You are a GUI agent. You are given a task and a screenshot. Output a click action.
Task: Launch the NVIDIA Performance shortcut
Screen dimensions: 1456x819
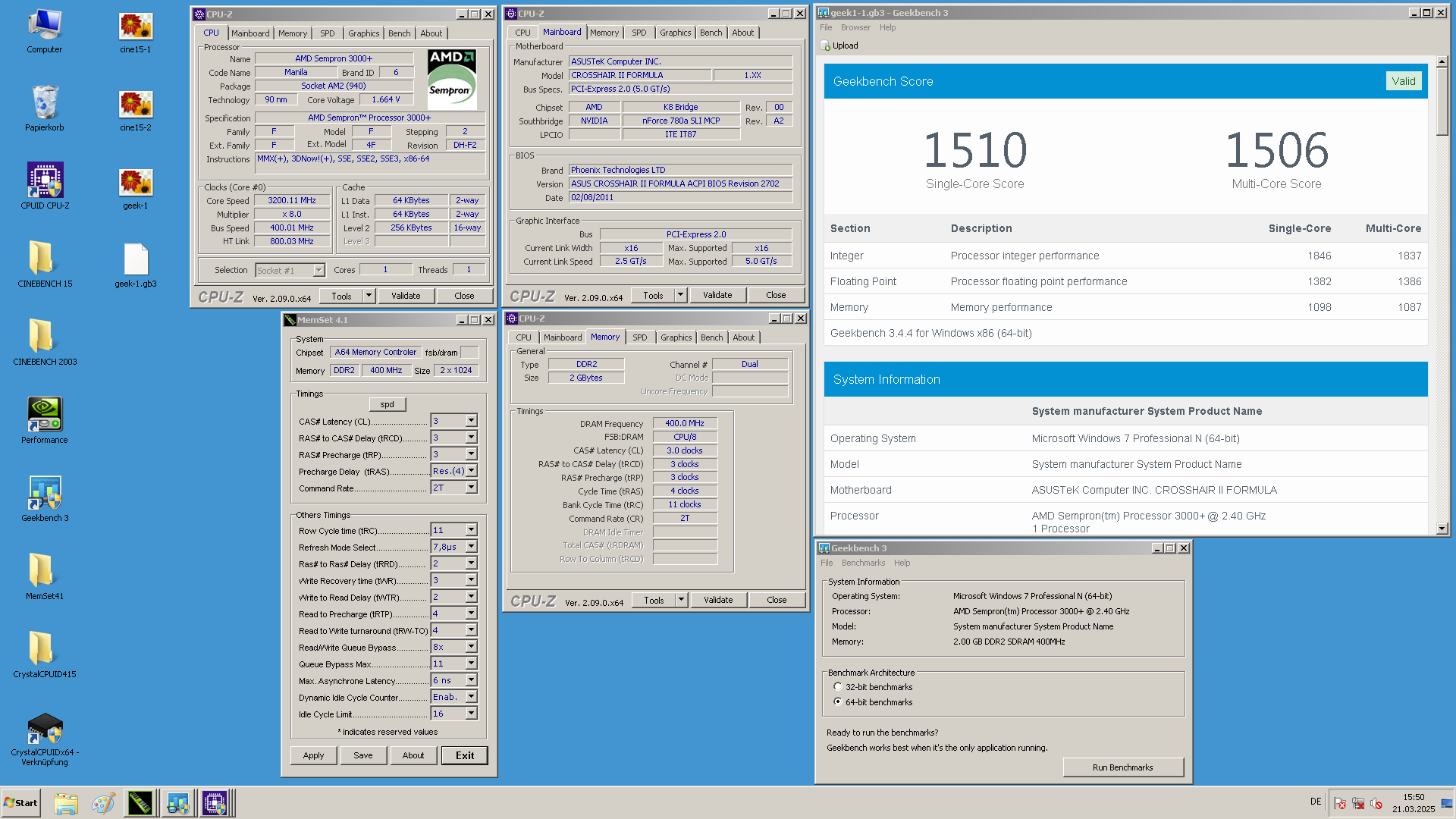45,421
